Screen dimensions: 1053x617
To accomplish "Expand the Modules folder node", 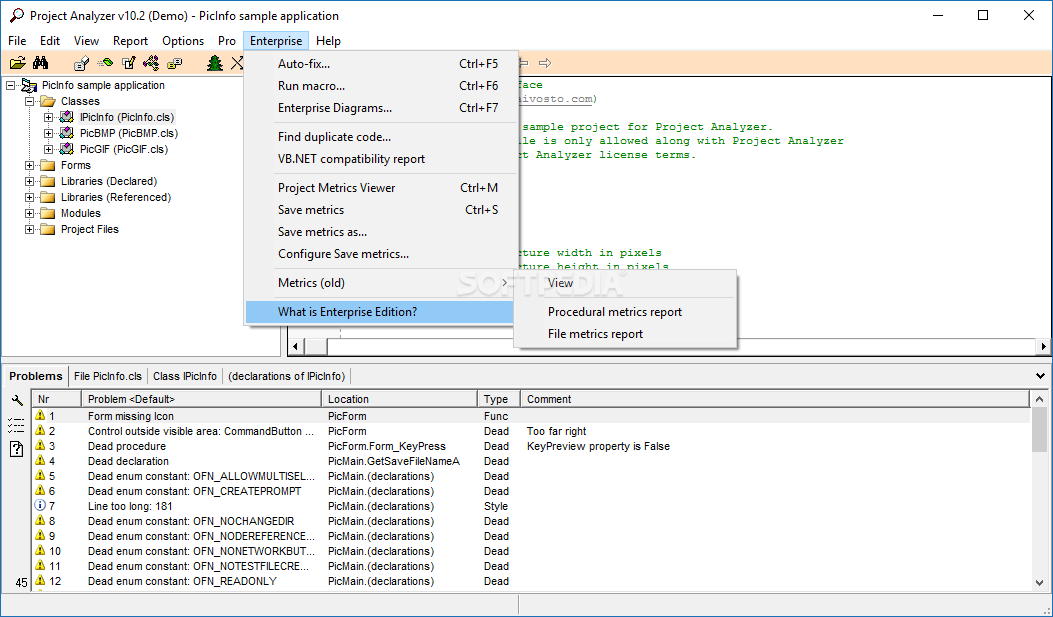I will 30,213.
